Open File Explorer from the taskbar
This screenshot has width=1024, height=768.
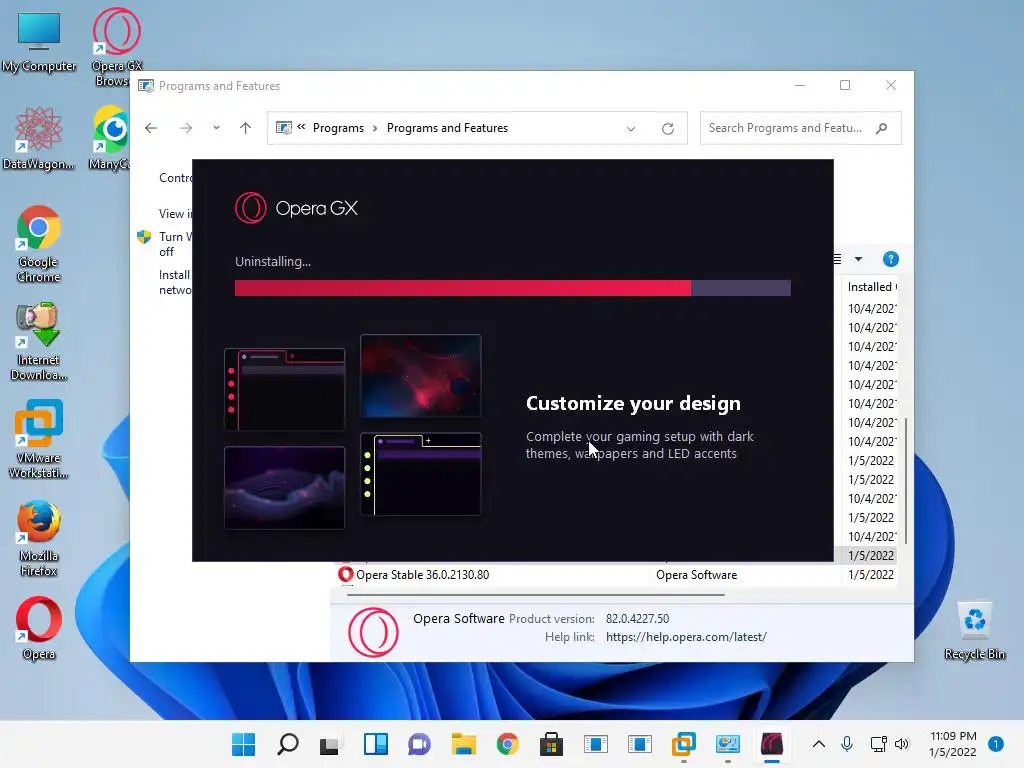[464, 744]
